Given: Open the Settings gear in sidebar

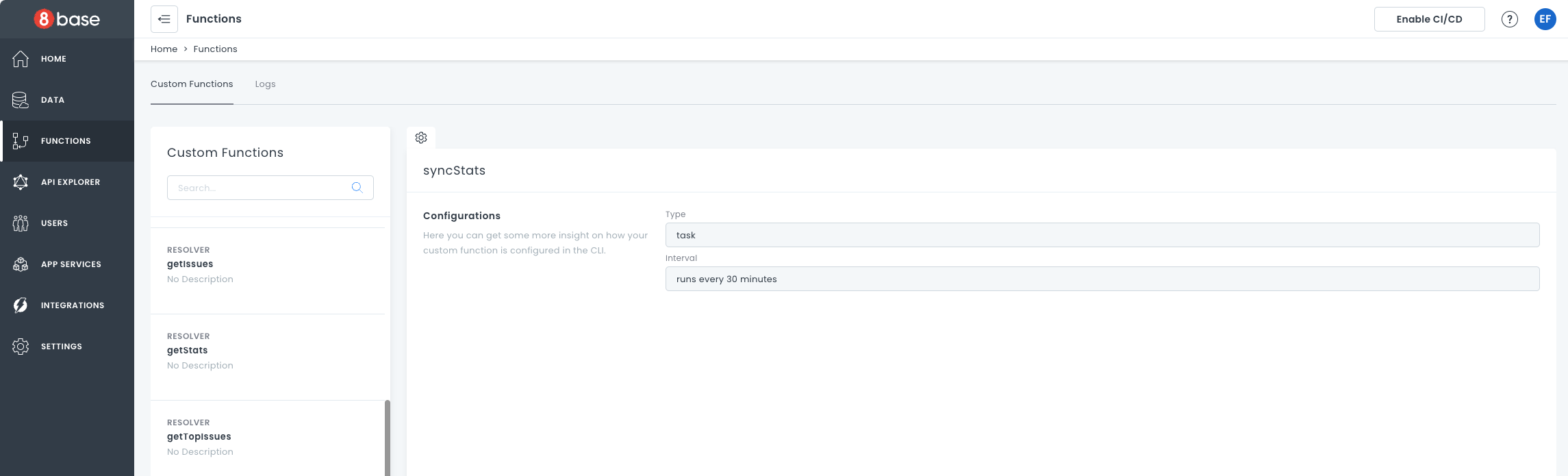Looking at the screenshot, I should click(21, 347).
